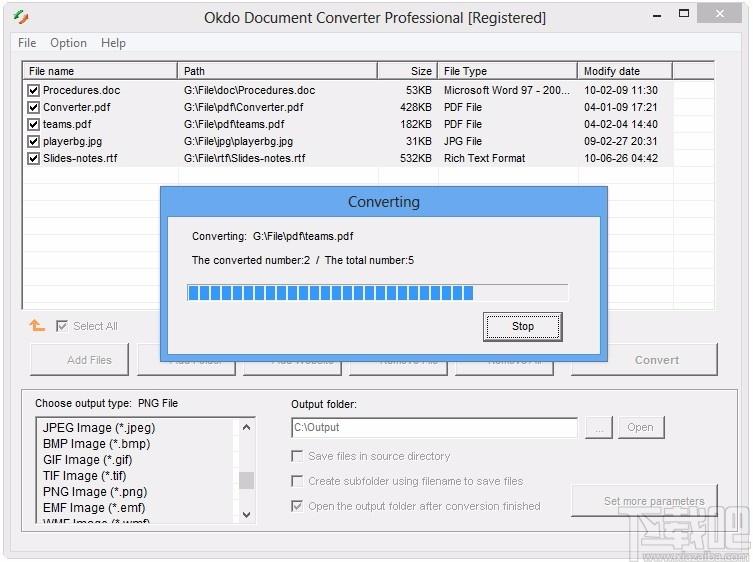This screenshot has height=562, width=753.
Task: Click the 04-02-04 14:40 date cell
Action: (621, 124)
